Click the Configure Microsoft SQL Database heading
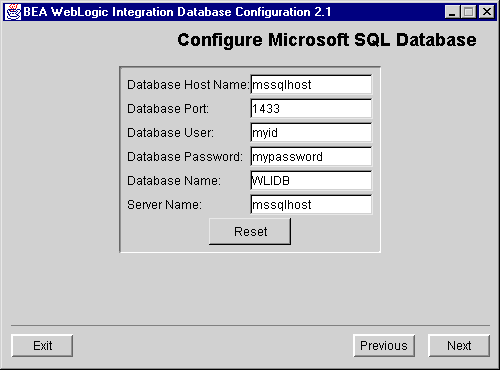Viewport: 500px width, 370px height. pos(327,40)
